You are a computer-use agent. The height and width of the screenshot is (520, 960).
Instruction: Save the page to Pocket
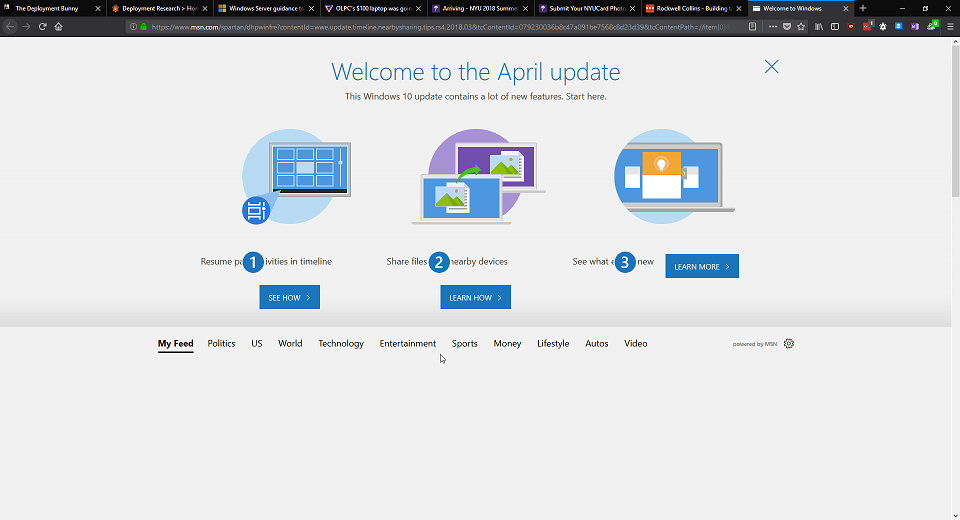pyautogui.click(x=787, y=26)
